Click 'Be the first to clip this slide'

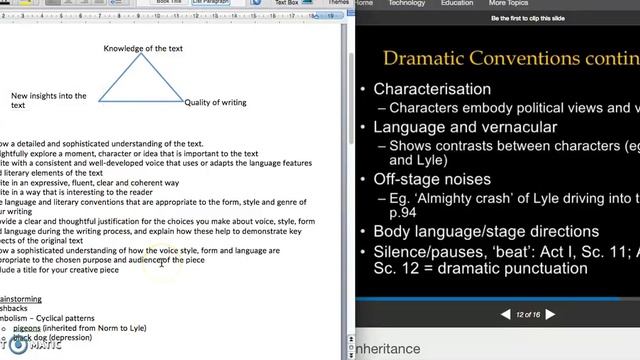coord(528,18)
